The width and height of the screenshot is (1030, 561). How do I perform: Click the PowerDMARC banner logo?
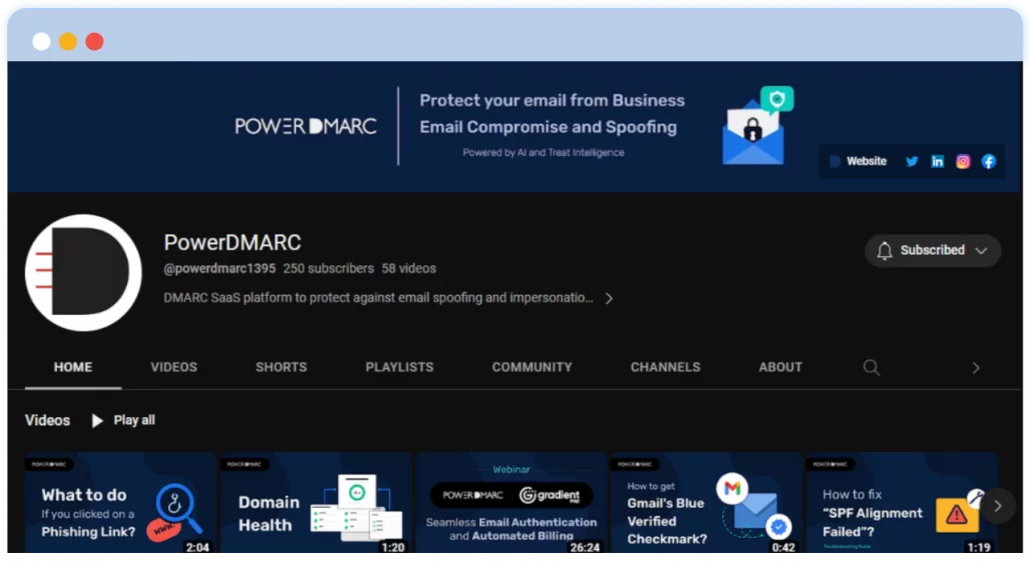[305, 126]
